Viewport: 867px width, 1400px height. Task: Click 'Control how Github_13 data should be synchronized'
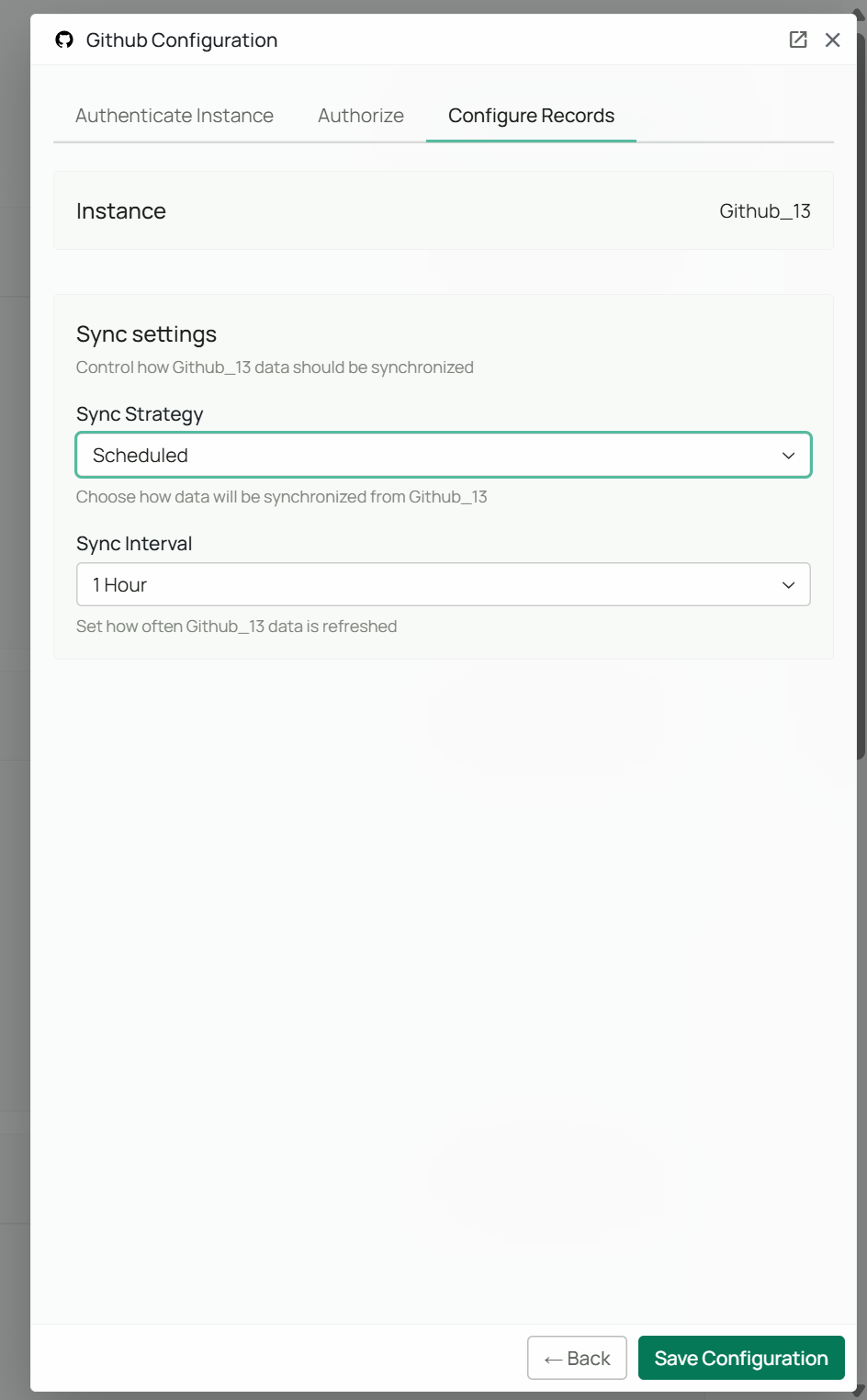276,367
